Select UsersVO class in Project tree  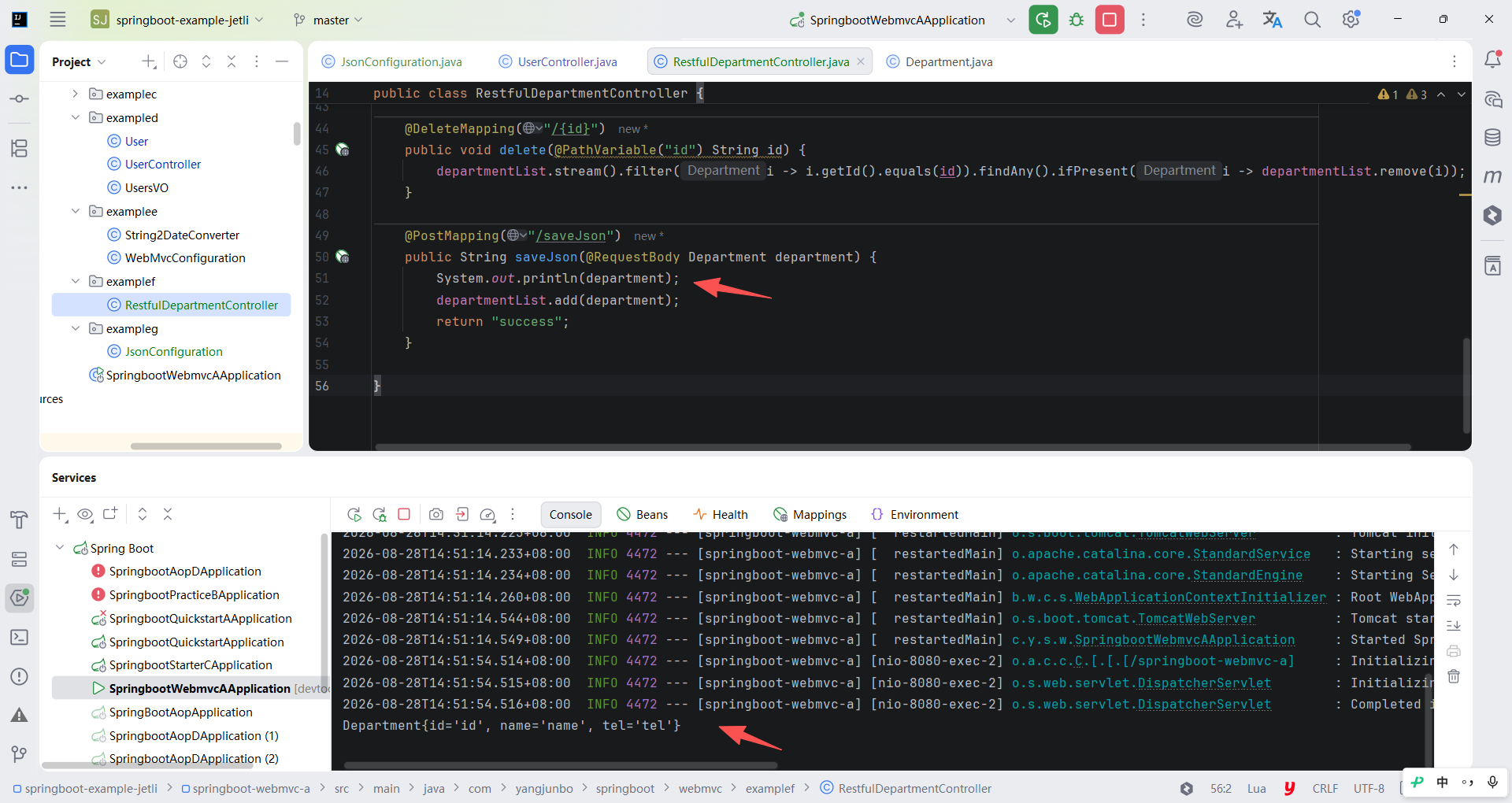point(146,187)
